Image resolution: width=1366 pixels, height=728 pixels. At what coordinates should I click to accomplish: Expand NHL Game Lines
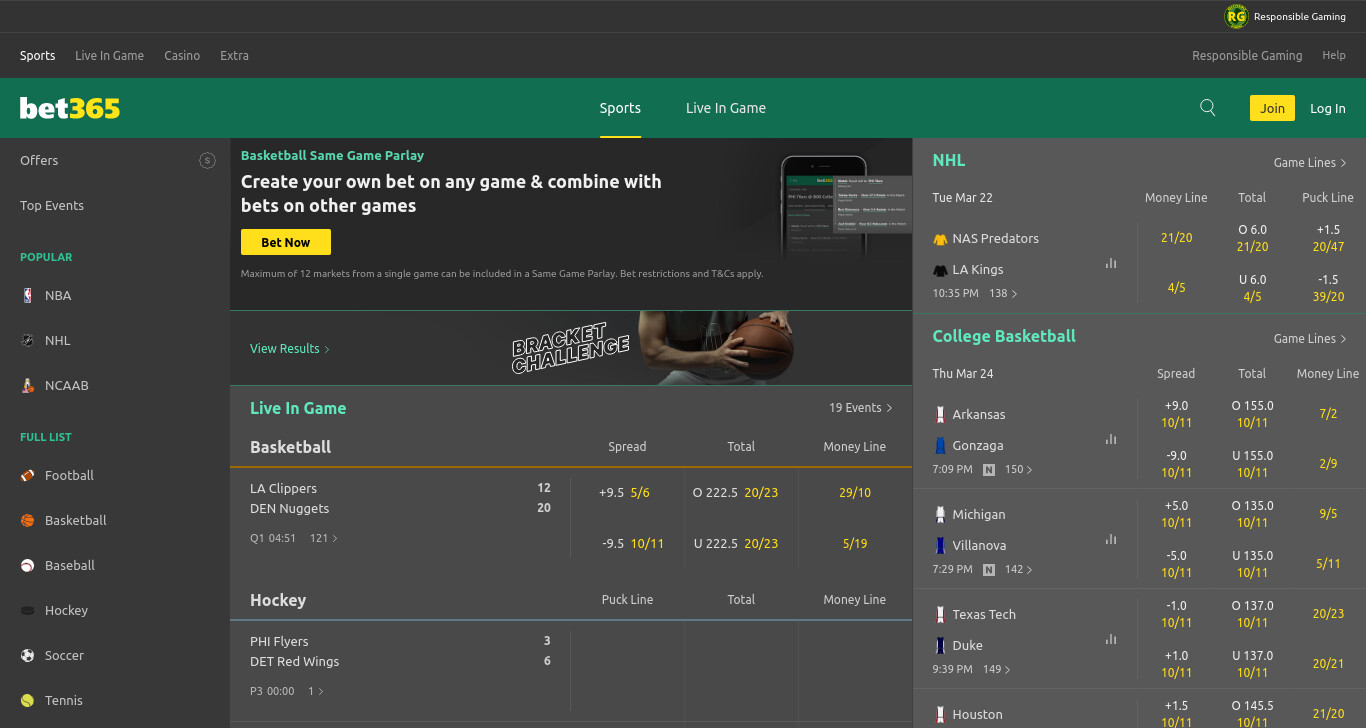1310,162
